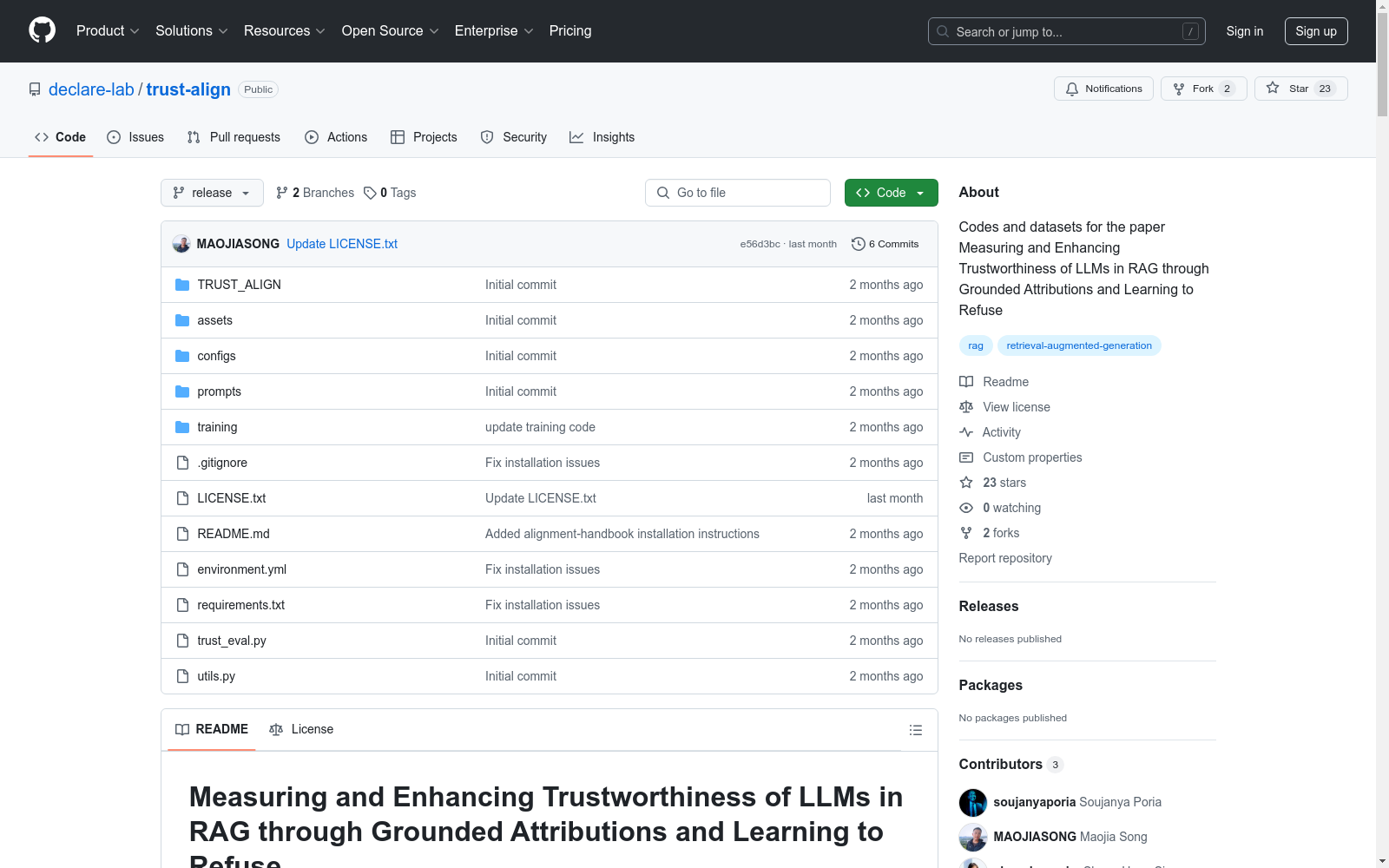Image resolution: width=1389 pixels, height=868 pixels.
Task: Click the history clock icon beside Commits
Action: click(x=859, y=244)
